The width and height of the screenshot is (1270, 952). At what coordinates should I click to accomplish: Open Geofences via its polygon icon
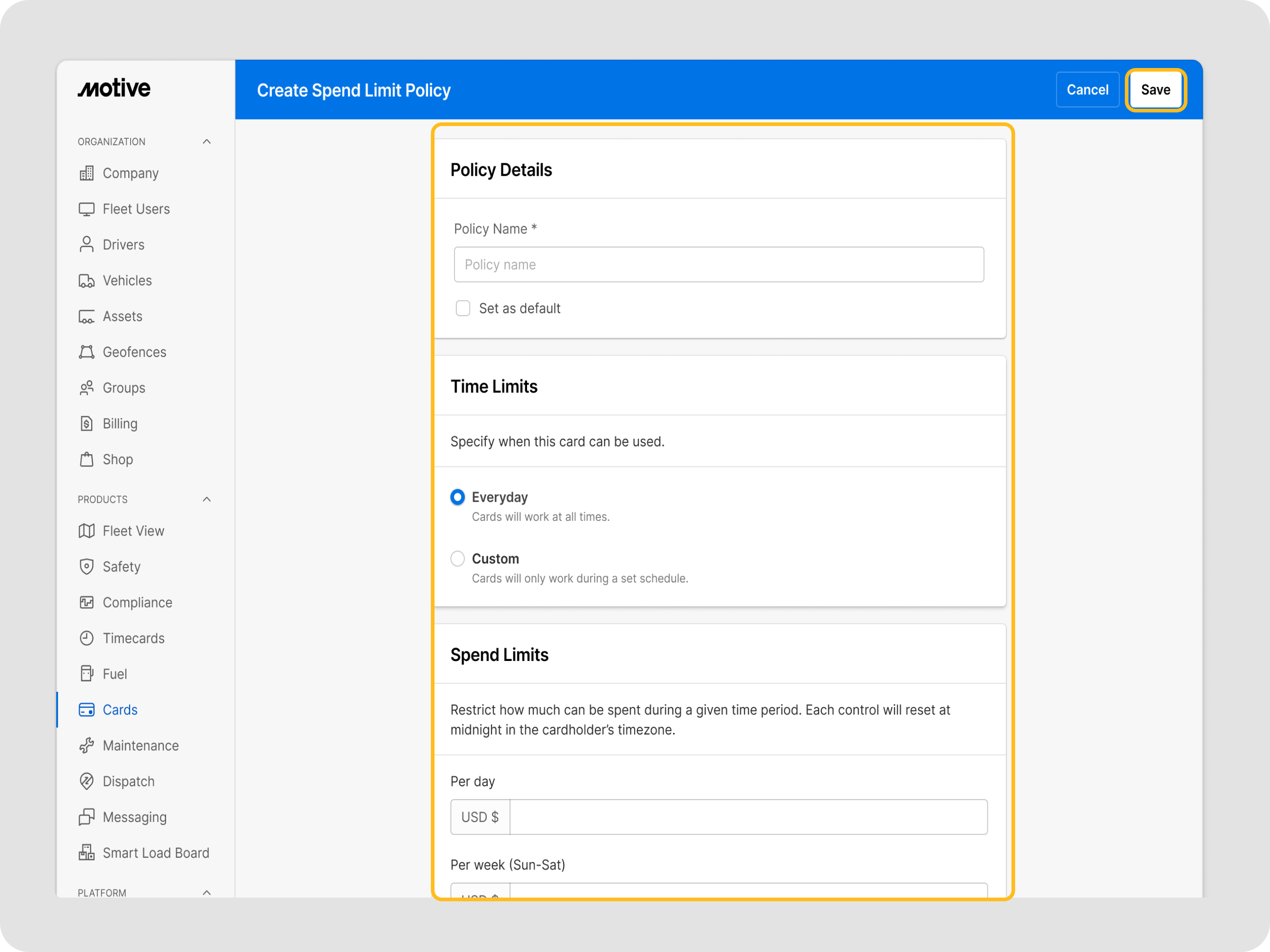(x=86, y=352)
